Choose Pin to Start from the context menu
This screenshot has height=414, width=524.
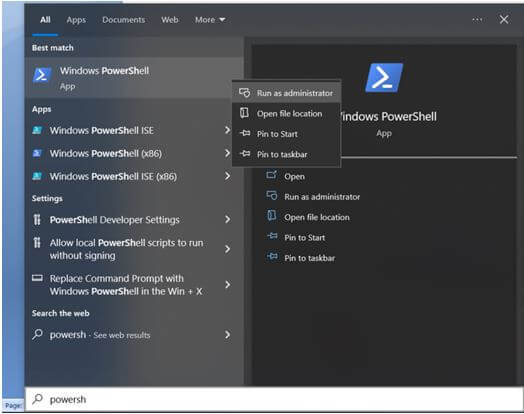pyautogui.click(x=286, y=134)
